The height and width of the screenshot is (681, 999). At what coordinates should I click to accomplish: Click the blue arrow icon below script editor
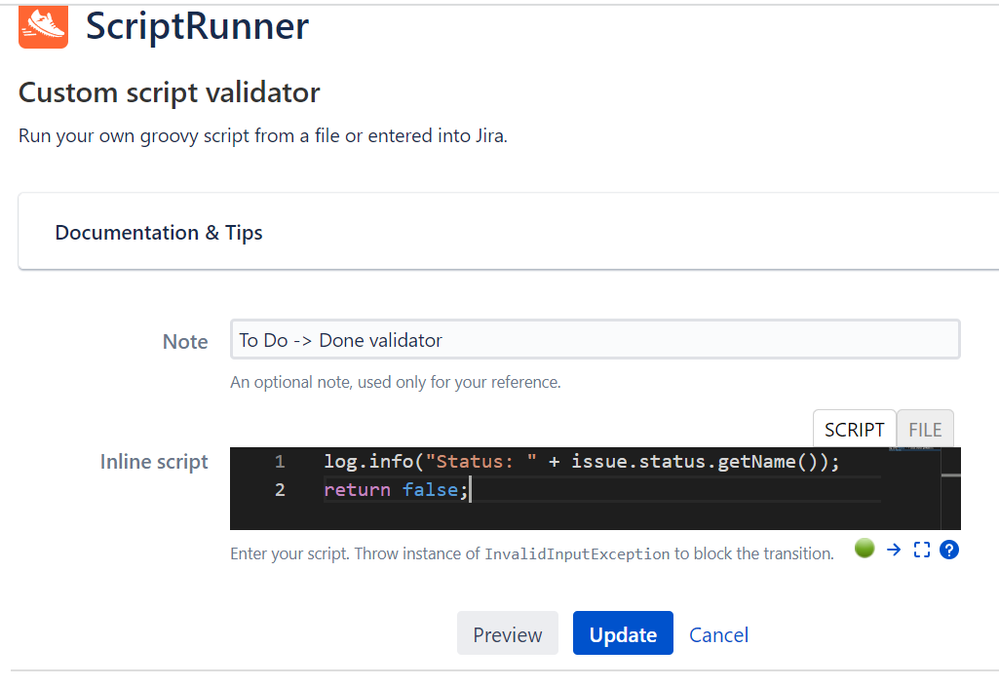coord(894,549)
